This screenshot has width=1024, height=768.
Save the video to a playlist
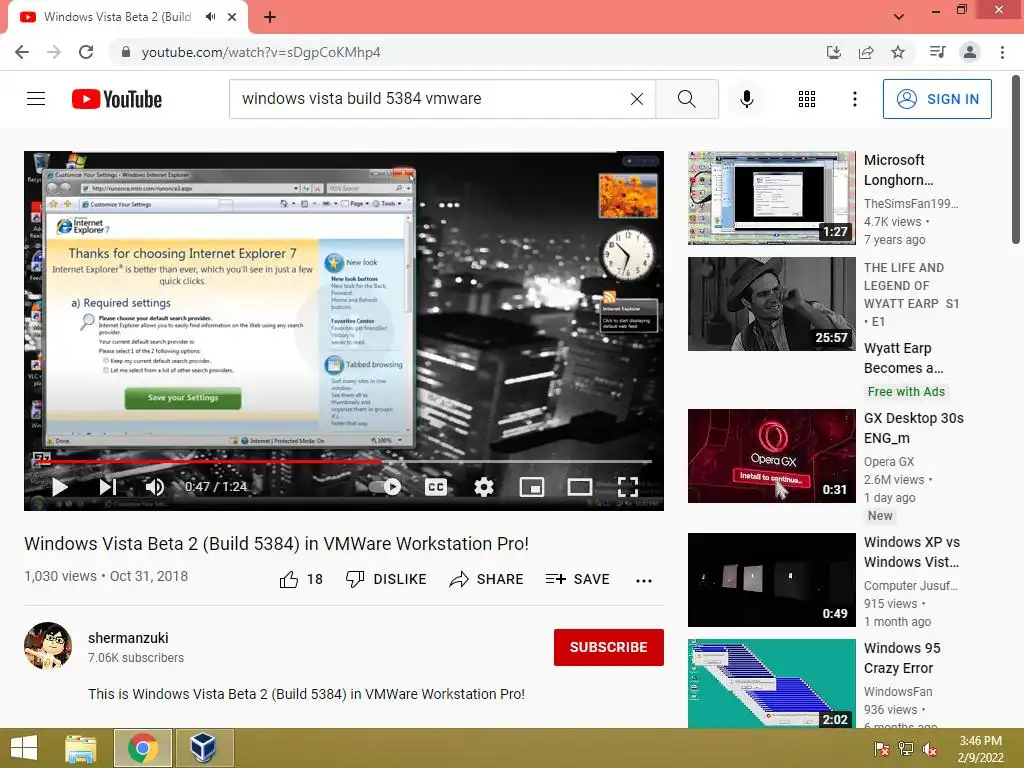tap(577, 579)
